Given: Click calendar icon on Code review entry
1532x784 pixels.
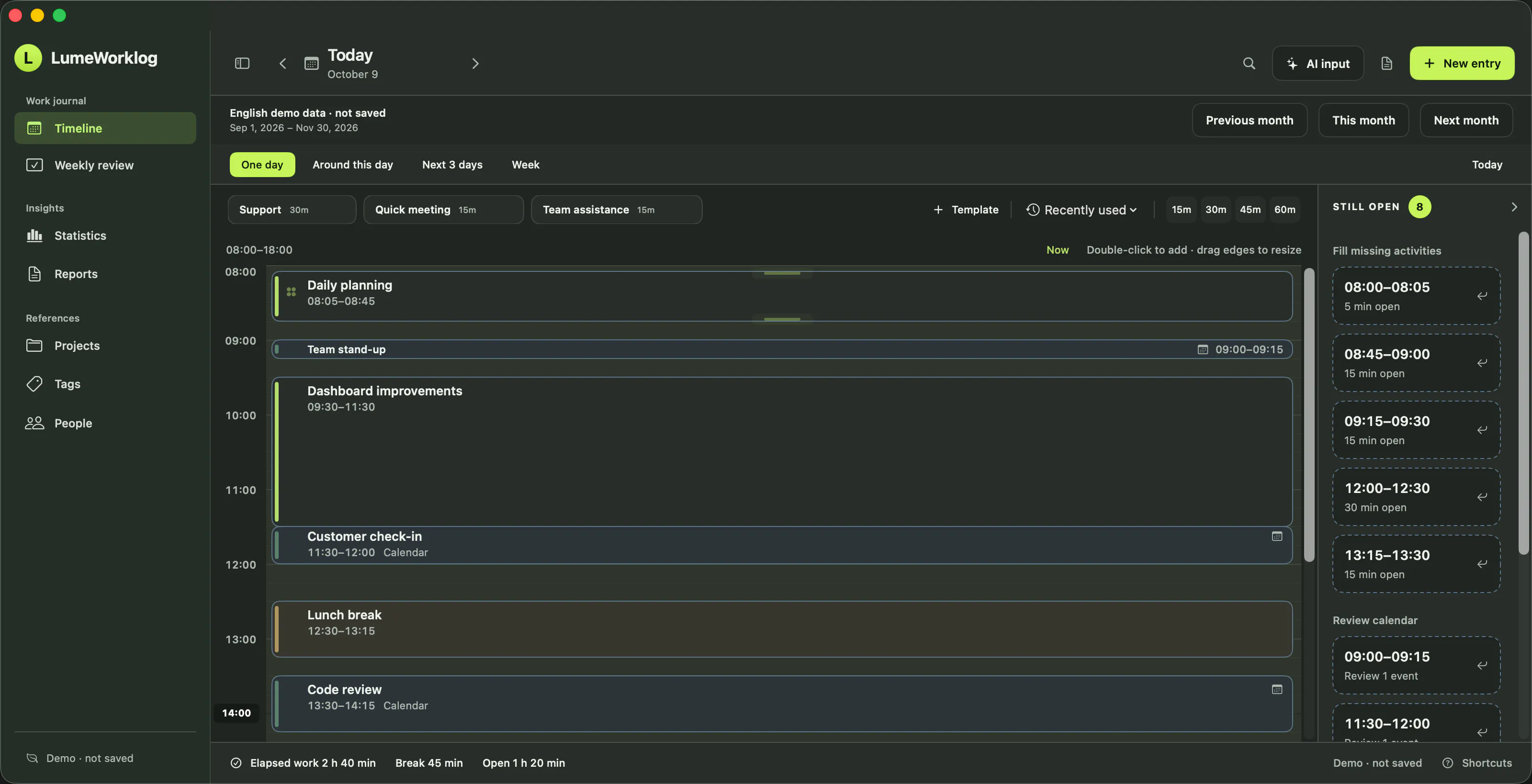Looking at the screenshot, I should click(1277, 690).
